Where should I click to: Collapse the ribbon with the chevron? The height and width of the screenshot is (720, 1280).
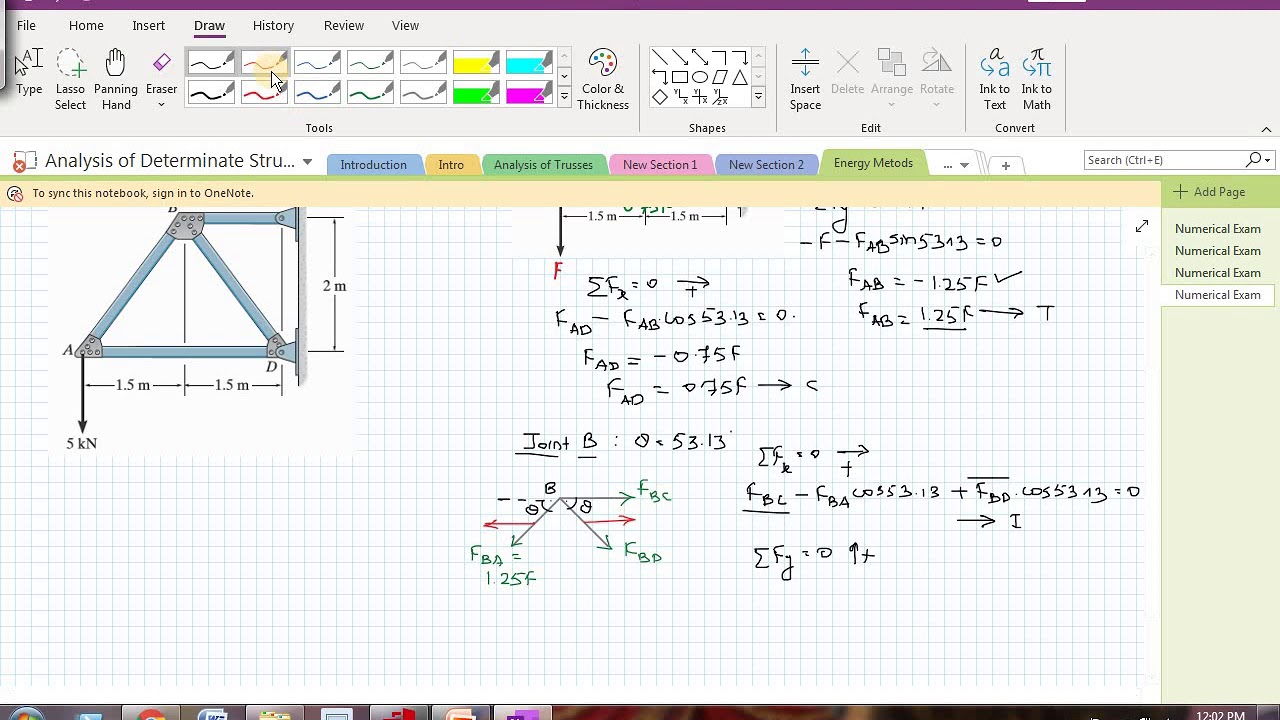click(x=1266, y=129)
